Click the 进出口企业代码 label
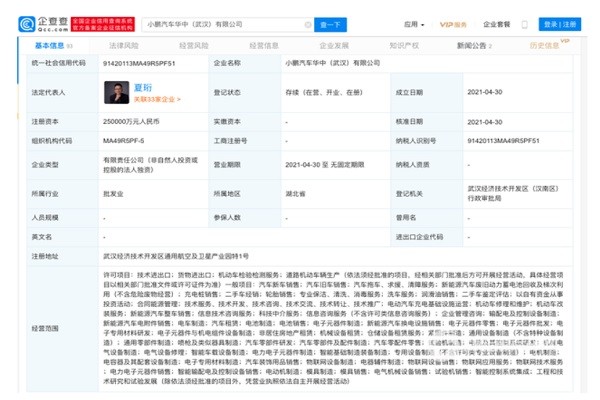Image resolution: width=600 pixels, height=400 pixels. 419,237
